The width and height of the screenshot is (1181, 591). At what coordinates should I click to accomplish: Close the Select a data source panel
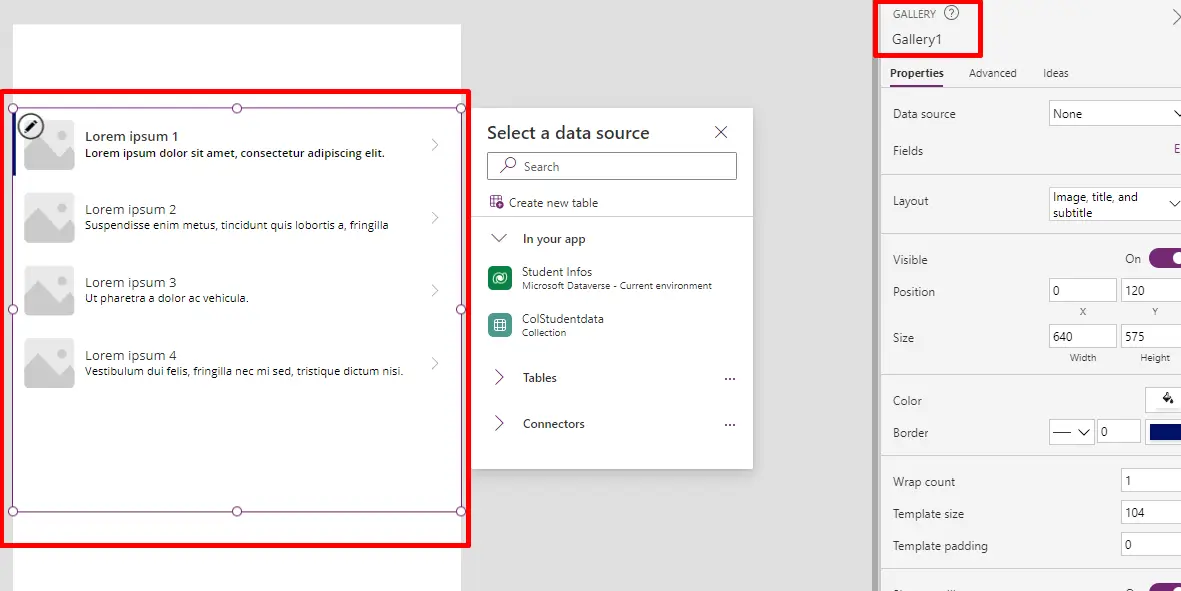pyautogui.click(x=721, y=133)
